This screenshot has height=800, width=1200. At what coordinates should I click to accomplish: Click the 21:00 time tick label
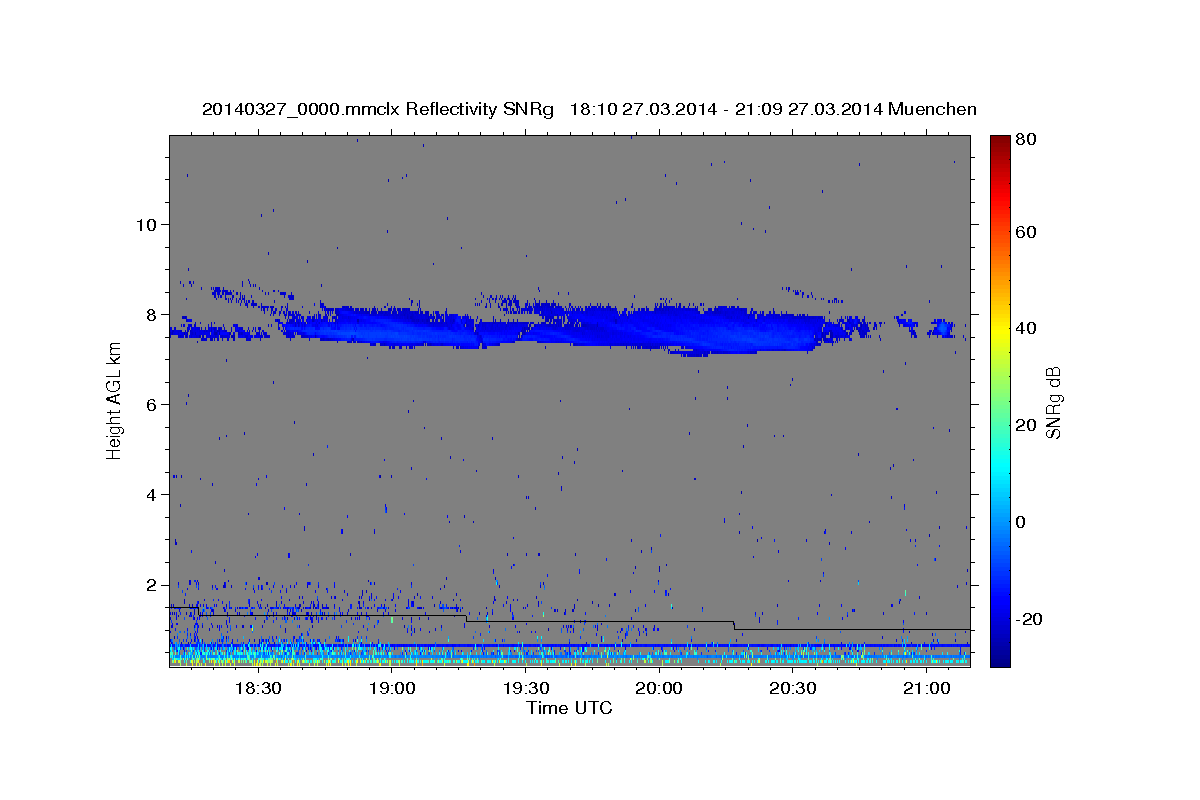click(x=926, y=689)
